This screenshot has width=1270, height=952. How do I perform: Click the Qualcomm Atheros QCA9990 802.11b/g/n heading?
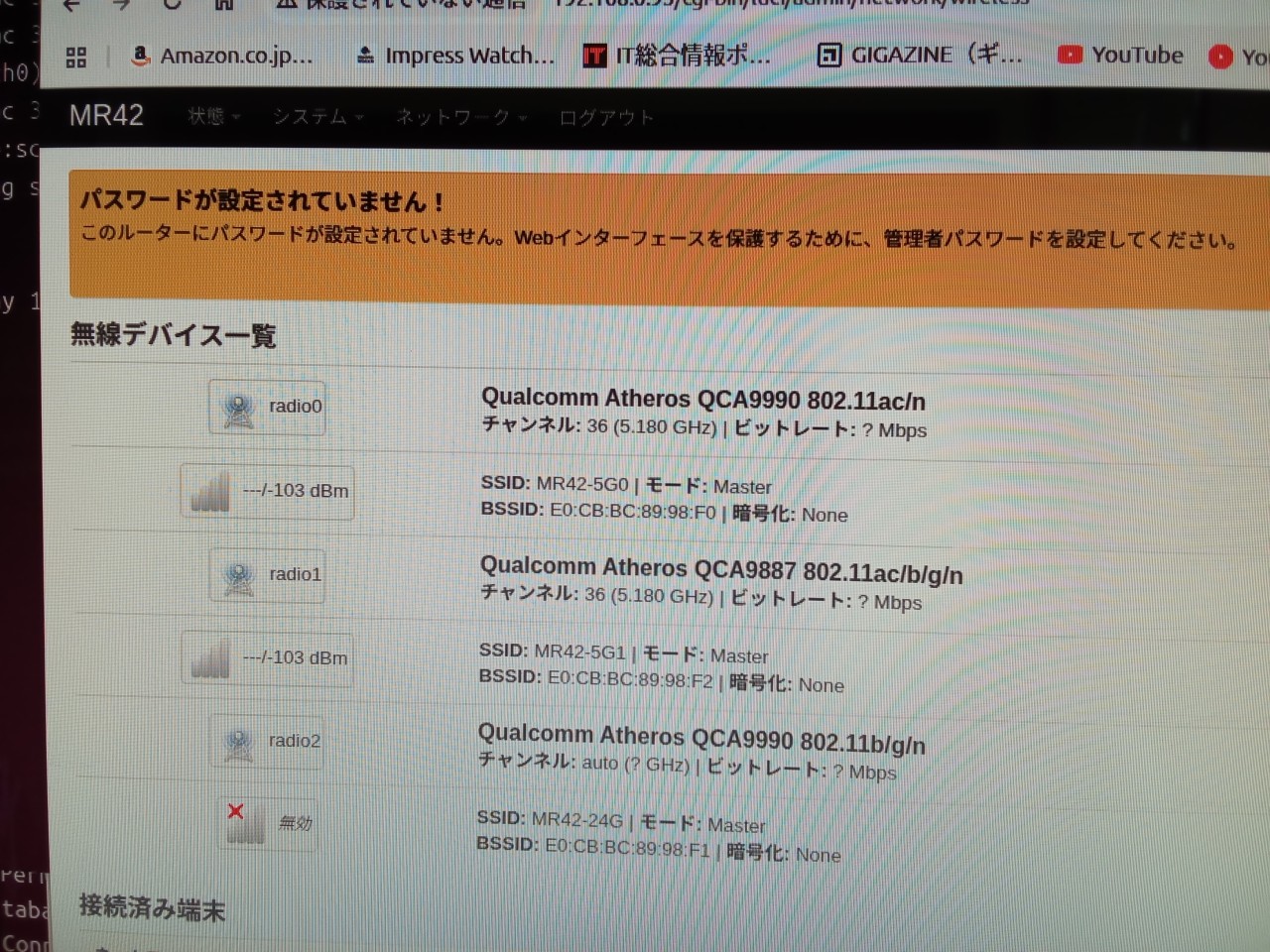(x=701, y=739)
